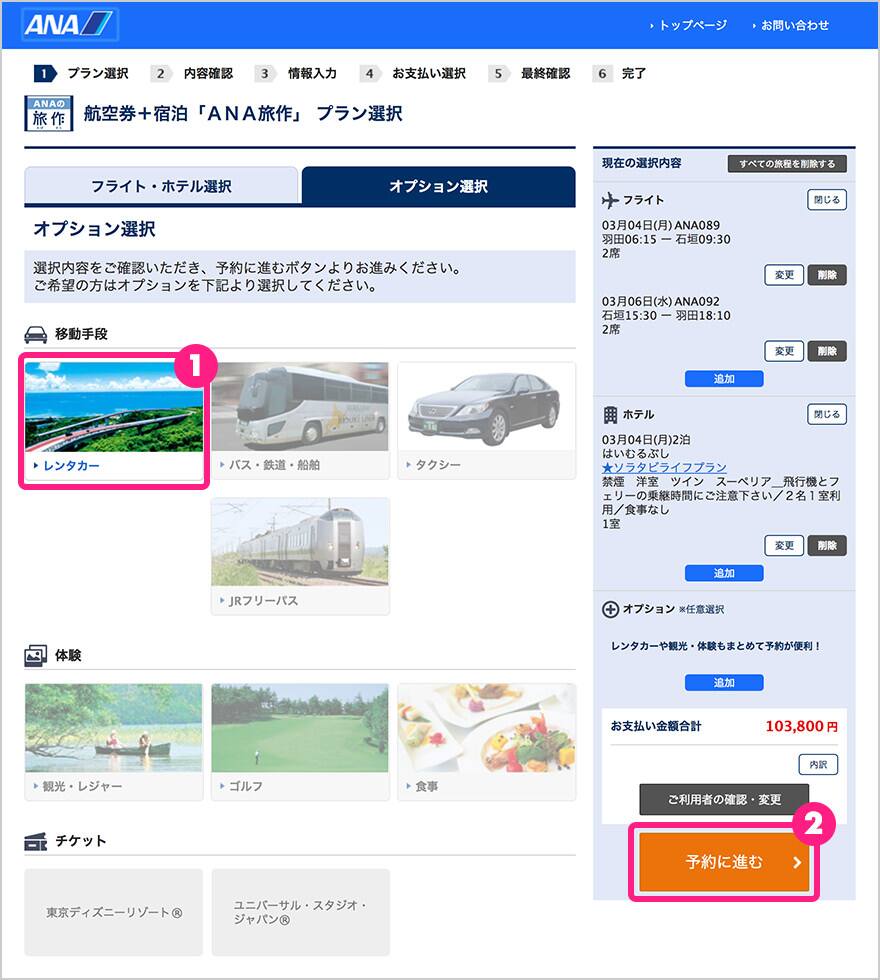Switch to フライト・ホテル選択 tab
Viewport: 880px width, 980px height.
pyautogui.click(x=161, y=186)
